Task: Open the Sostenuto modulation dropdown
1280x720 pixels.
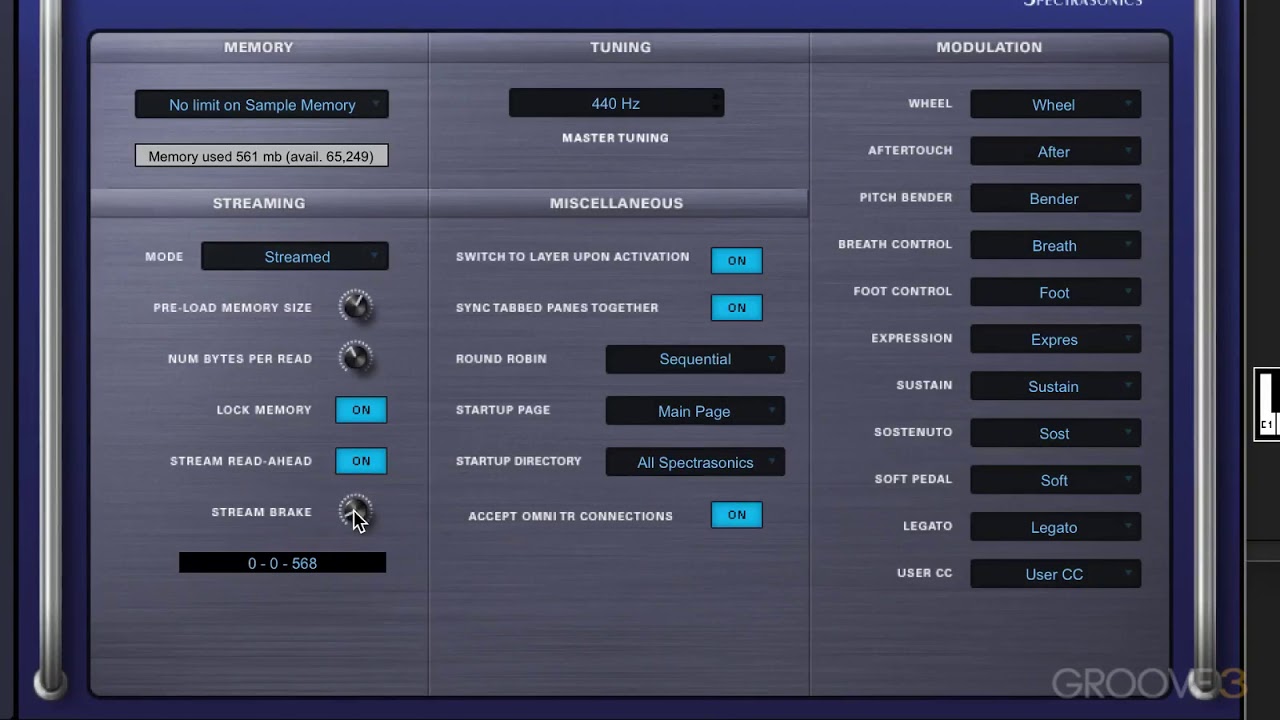Action: tap(1055, 433)
